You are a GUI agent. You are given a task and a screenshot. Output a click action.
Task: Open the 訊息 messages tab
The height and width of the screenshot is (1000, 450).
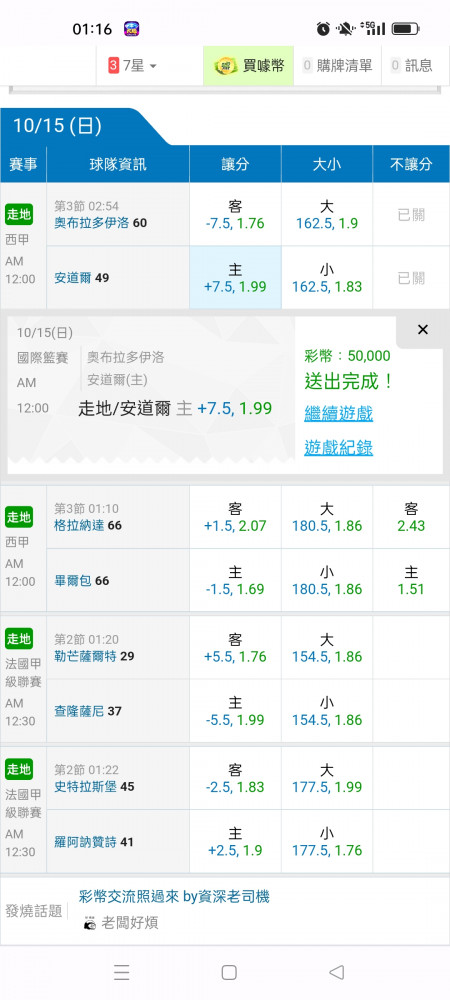[x=412, y=65]
